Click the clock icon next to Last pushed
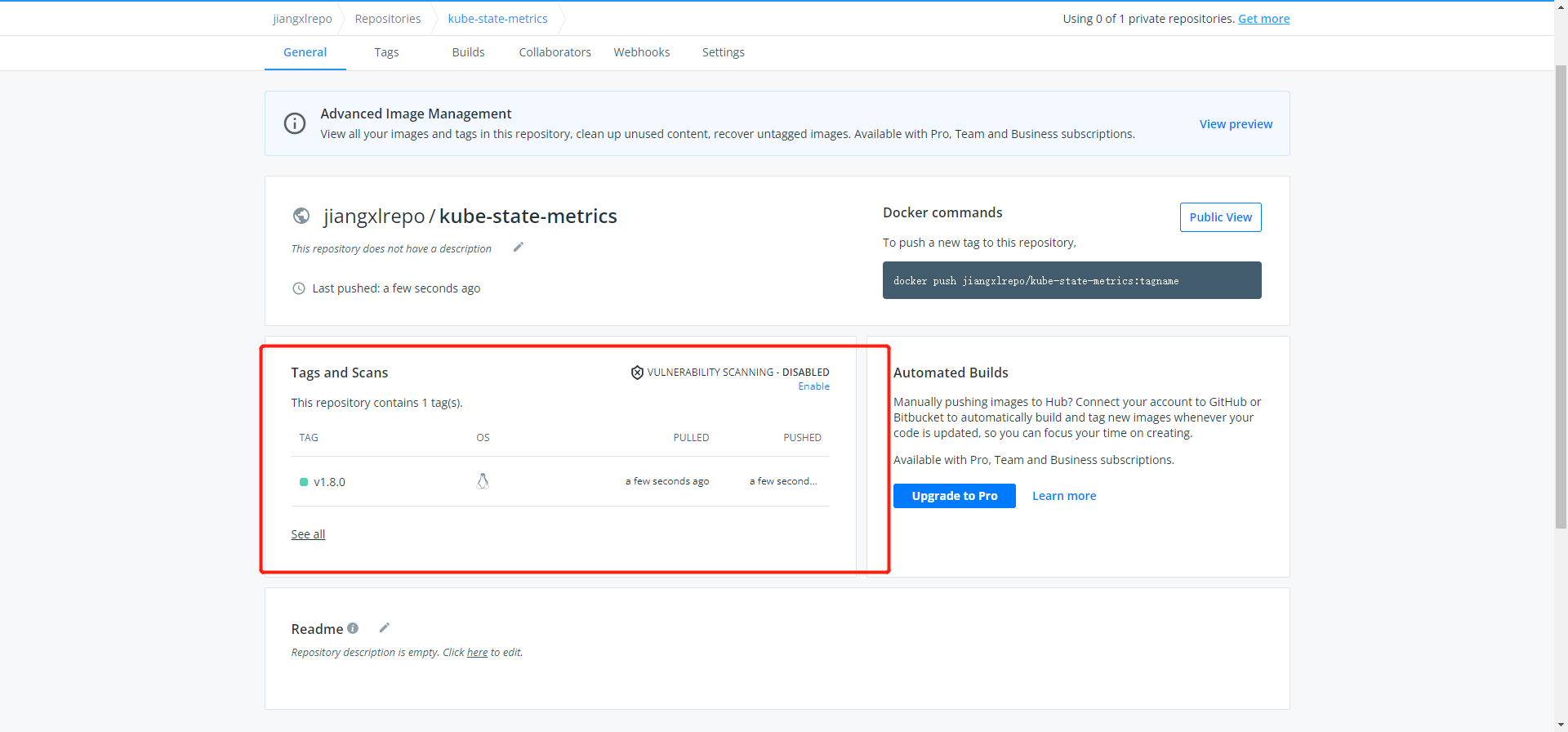Image resolution: width=1568 pixels, height=732 pixels. (x=299, y=288)
